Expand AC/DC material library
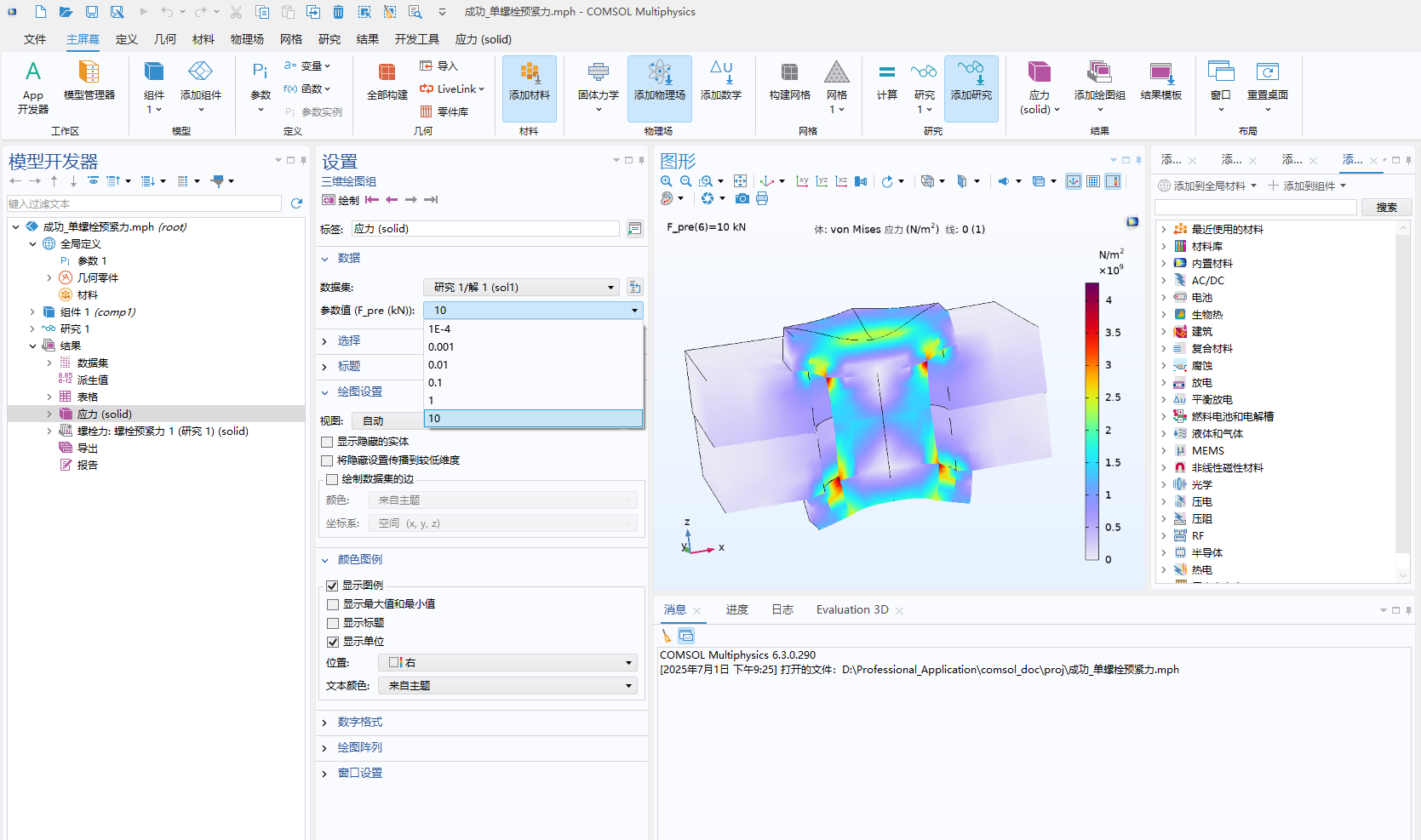 1164,280
